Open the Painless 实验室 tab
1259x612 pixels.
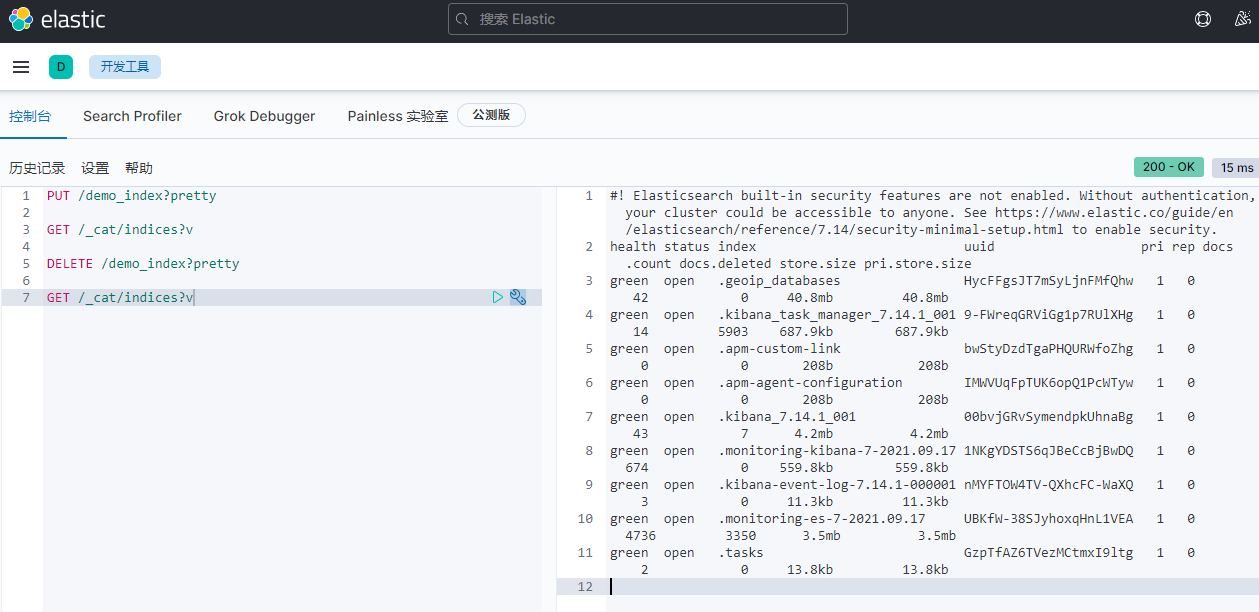(397, 116)
